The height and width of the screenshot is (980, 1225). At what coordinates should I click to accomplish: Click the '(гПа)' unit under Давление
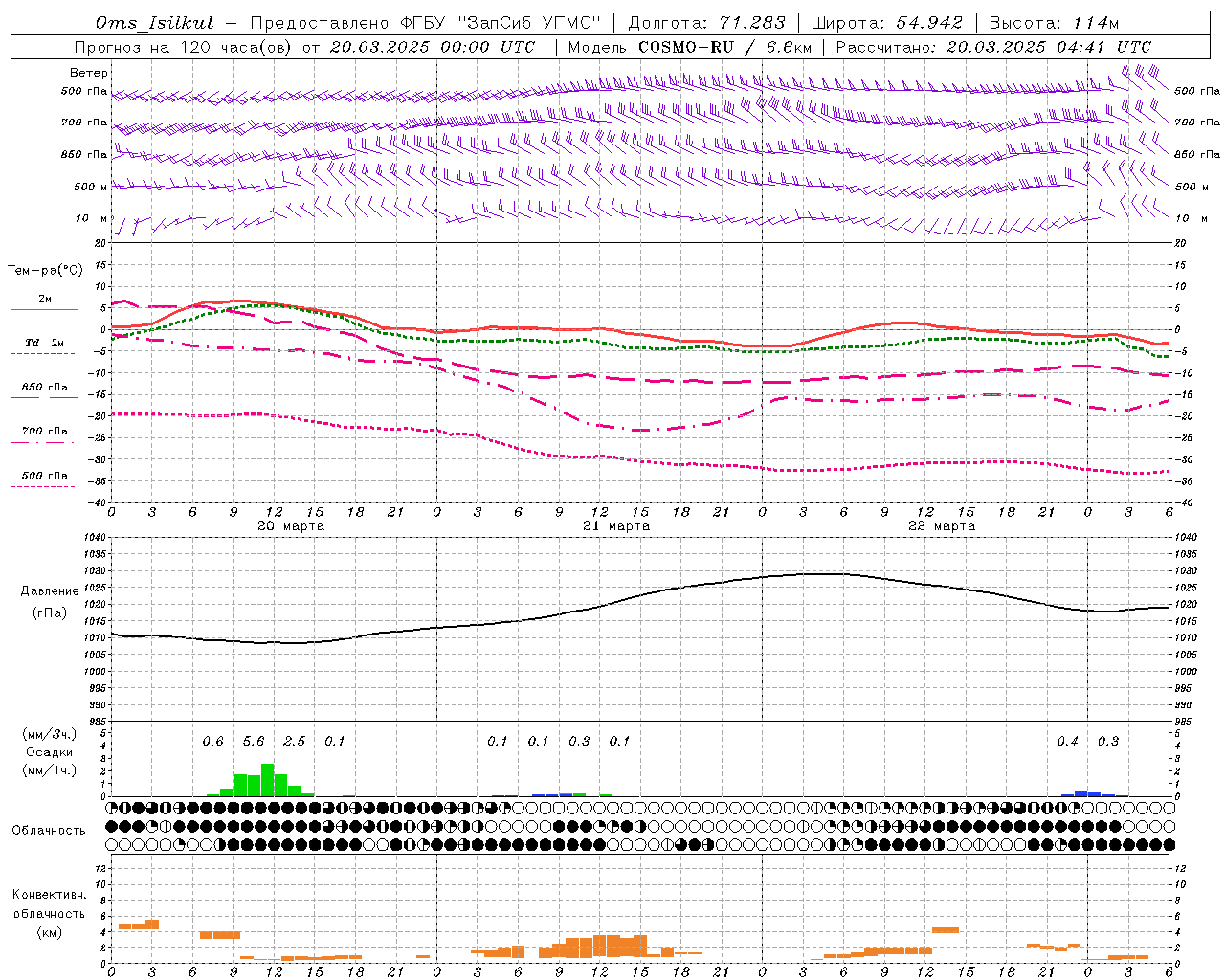(50, 613)
